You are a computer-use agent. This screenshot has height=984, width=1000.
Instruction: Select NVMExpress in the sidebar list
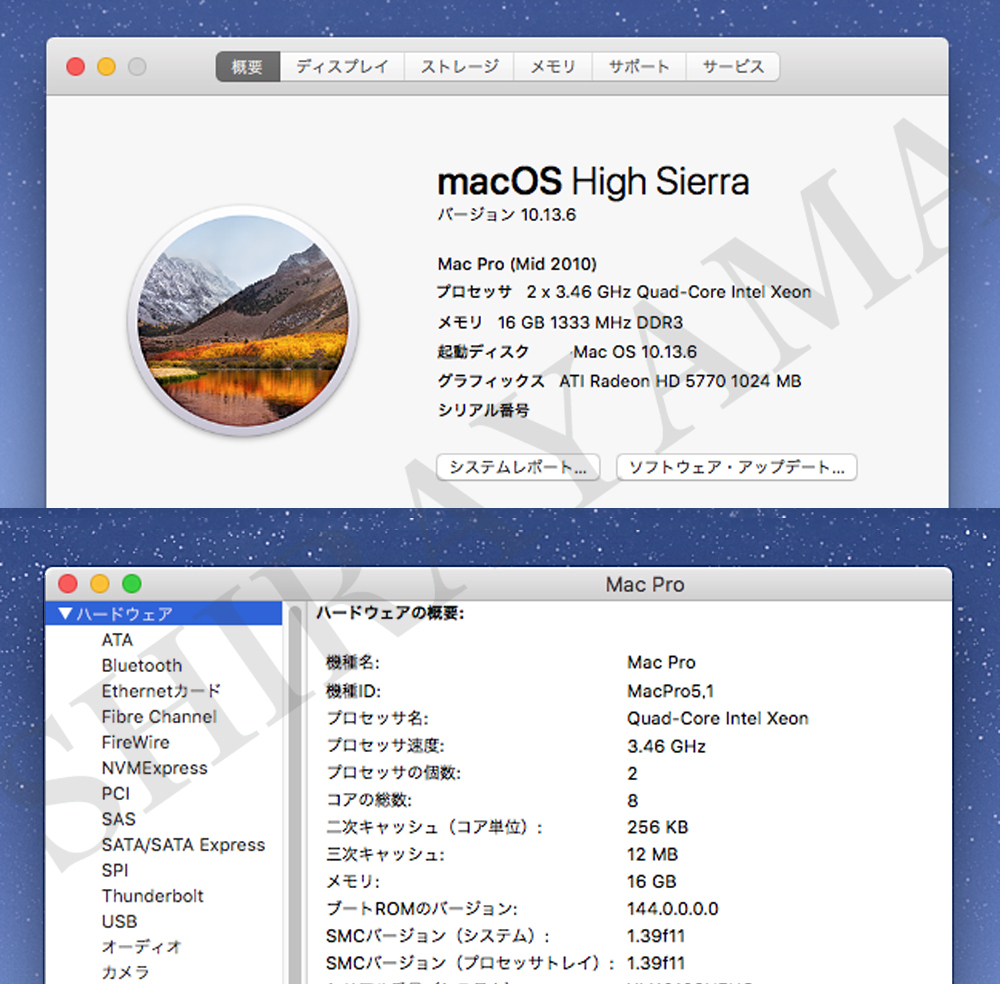pyautogui.click(x=154, y=768)
